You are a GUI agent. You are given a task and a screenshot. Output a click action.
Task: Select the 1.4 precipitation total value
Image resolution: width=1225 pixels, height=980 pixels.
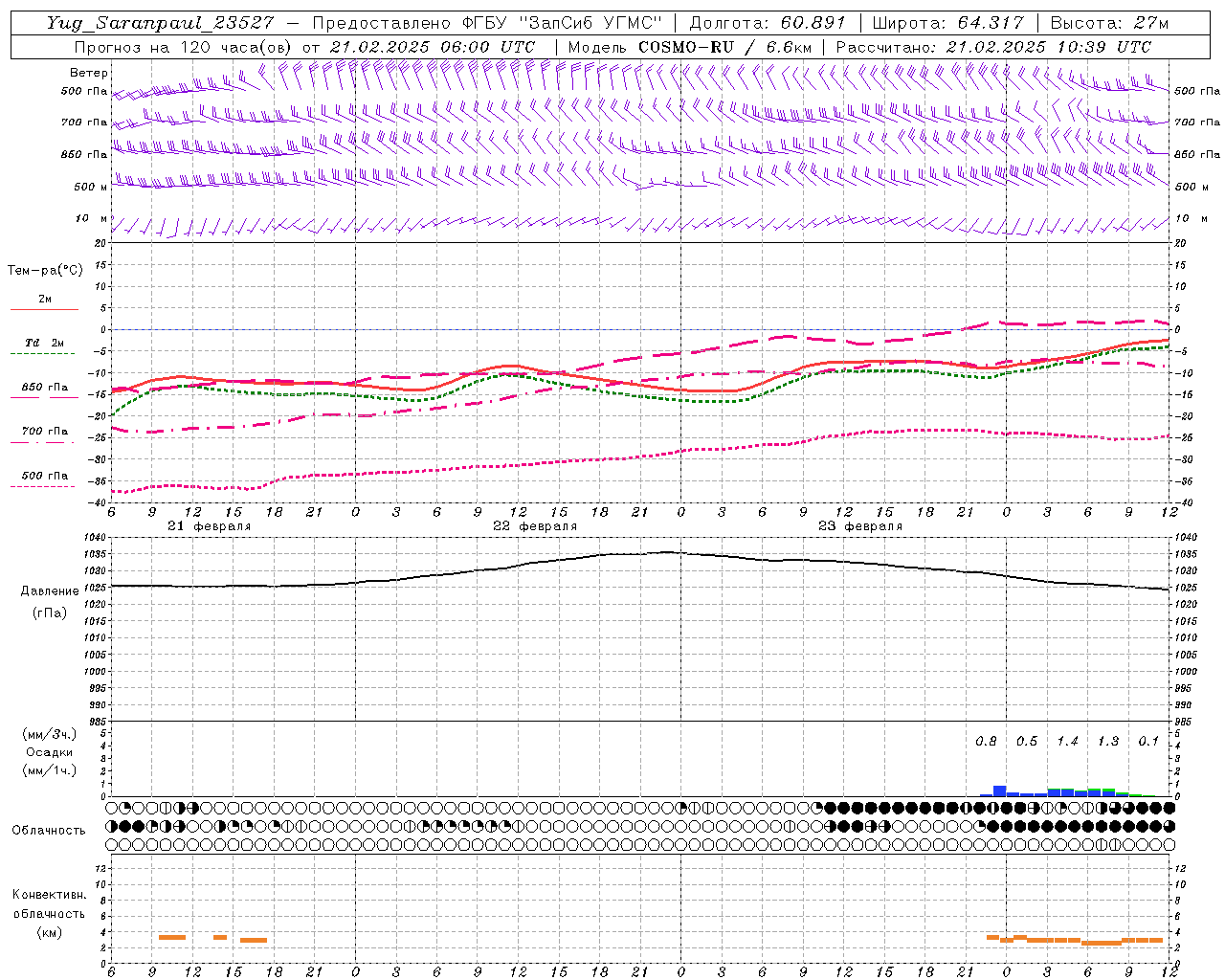1067,742
